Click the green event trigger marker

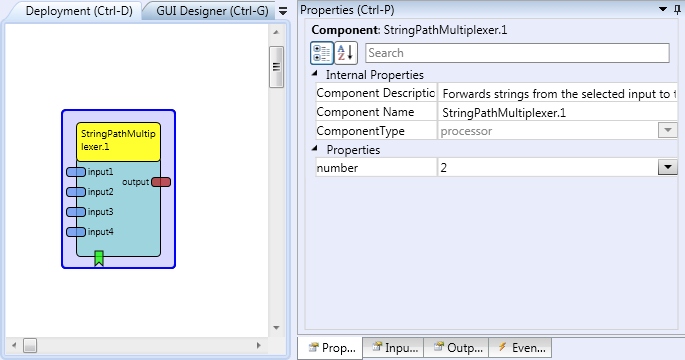(x=99, y=258)
